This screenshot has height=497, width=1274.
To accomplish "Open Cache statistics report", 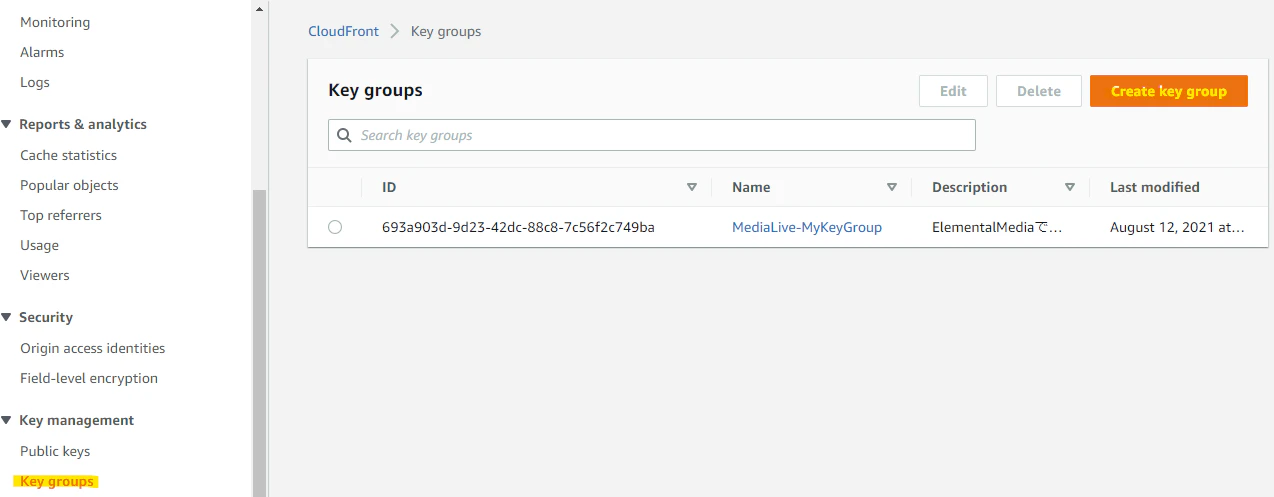I will click(68, 155).
